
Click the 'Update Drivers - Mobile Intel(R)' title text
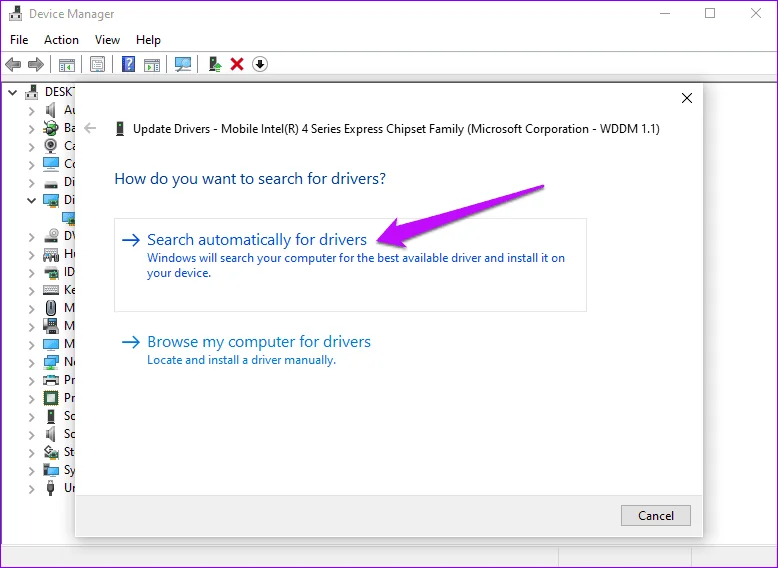pos(396,129)
